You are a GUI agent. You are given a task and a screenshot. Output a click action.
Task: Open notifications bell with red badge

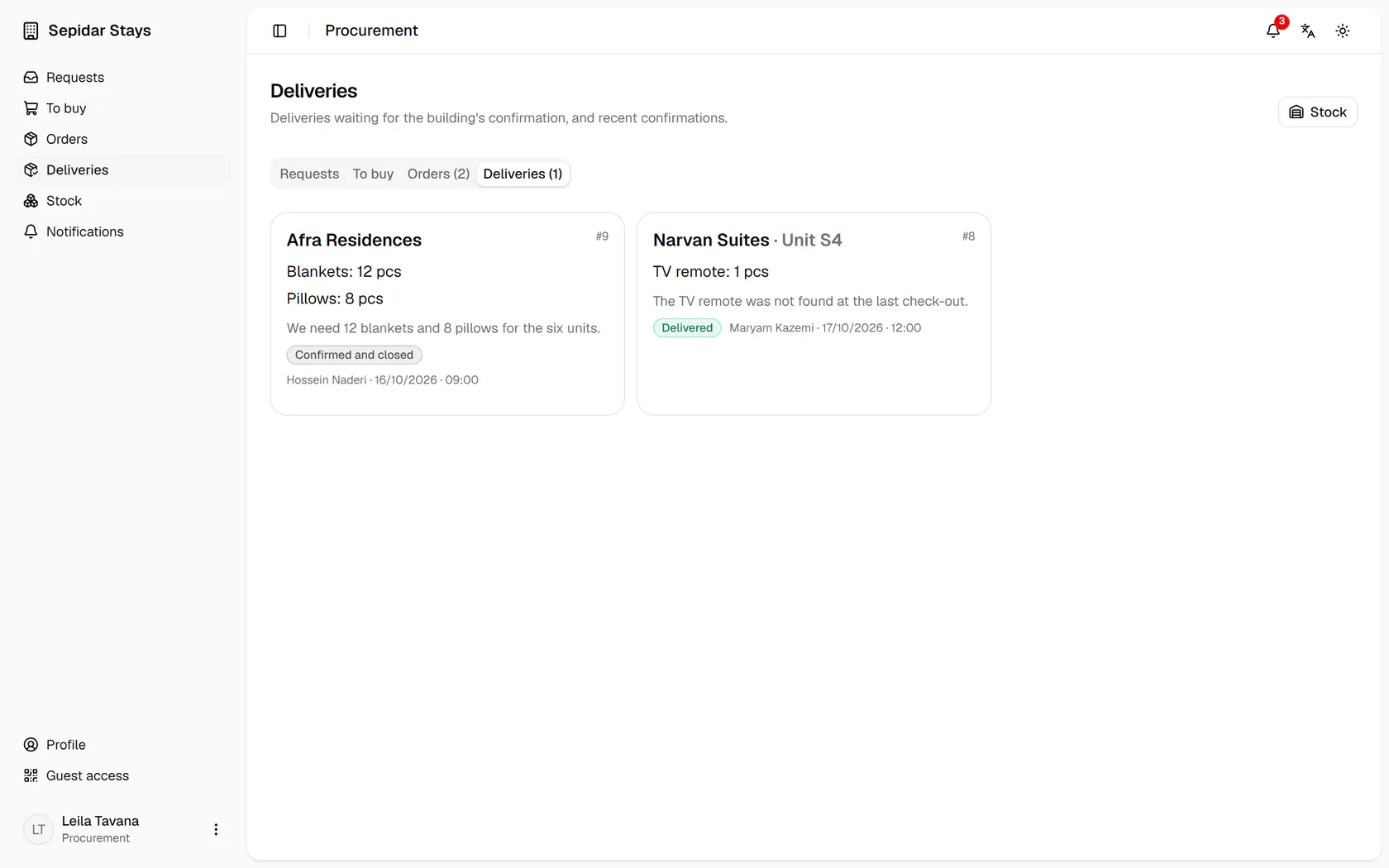pos(1273,31)
